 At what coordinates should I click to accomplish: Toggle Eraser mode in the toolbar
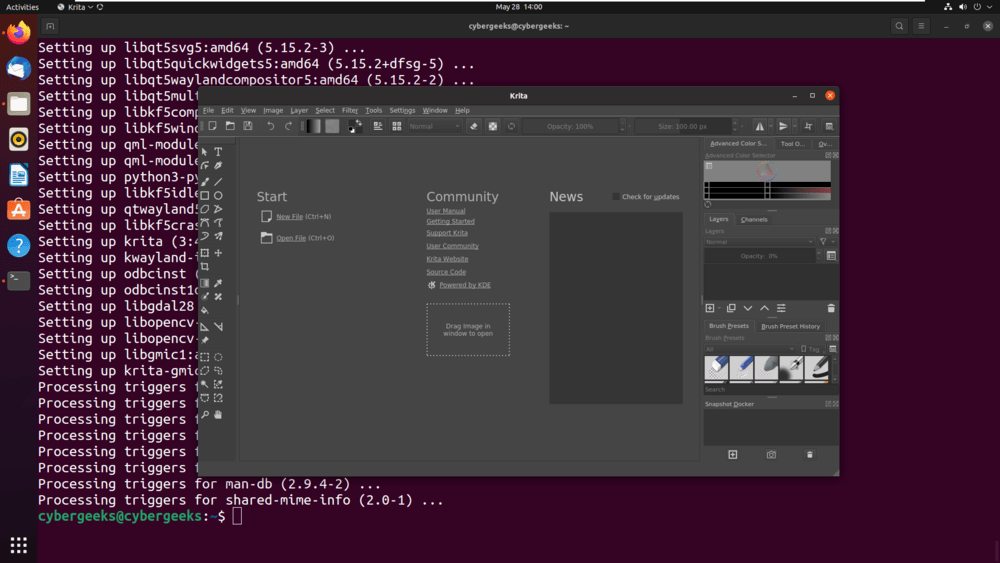pos(474,126)
